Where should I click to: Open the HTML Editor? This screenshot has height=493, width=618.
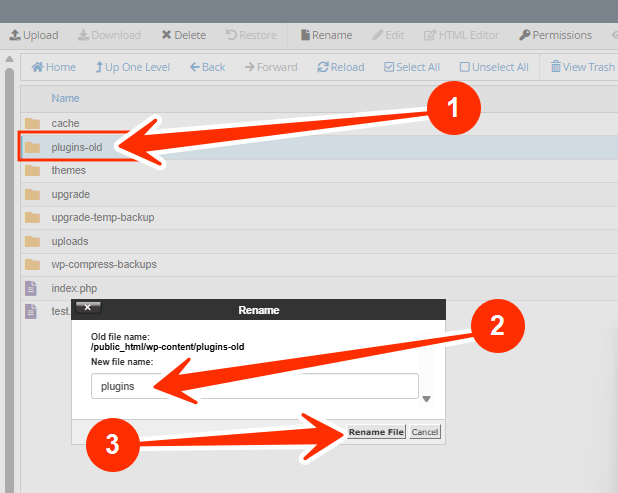[461, 35]
